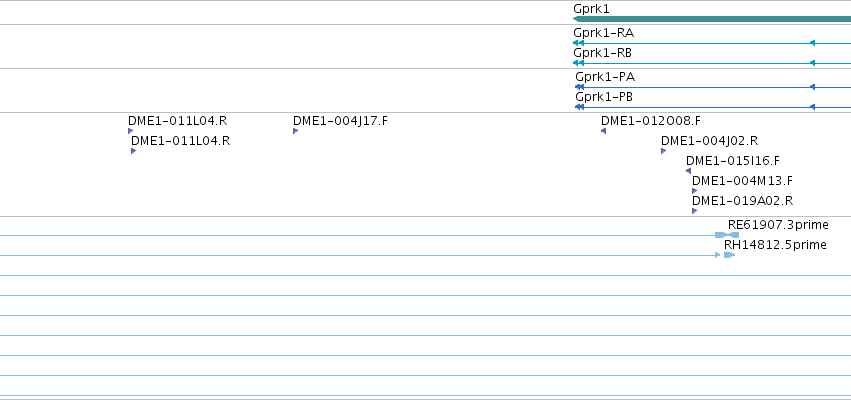Screen dimensions: 851x400
Task: Click the purple arrow glyph under DME1-004J17.F
Action: [295, 131]
